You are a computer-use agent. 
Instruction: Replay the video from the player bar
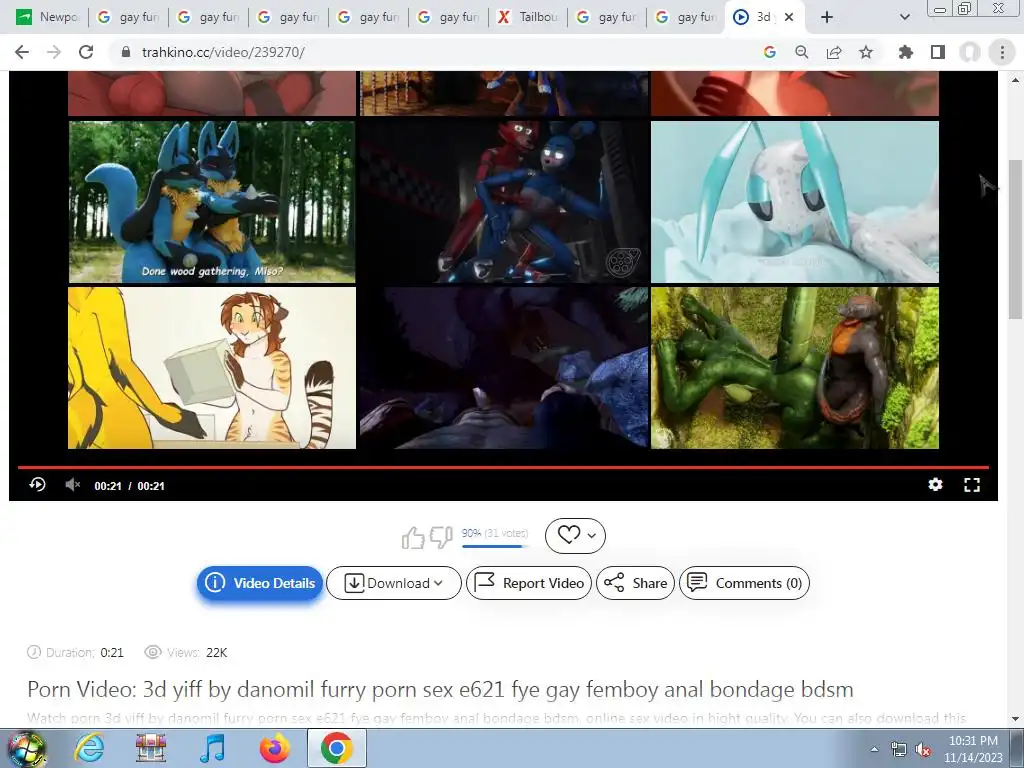[x=37, y=485]
